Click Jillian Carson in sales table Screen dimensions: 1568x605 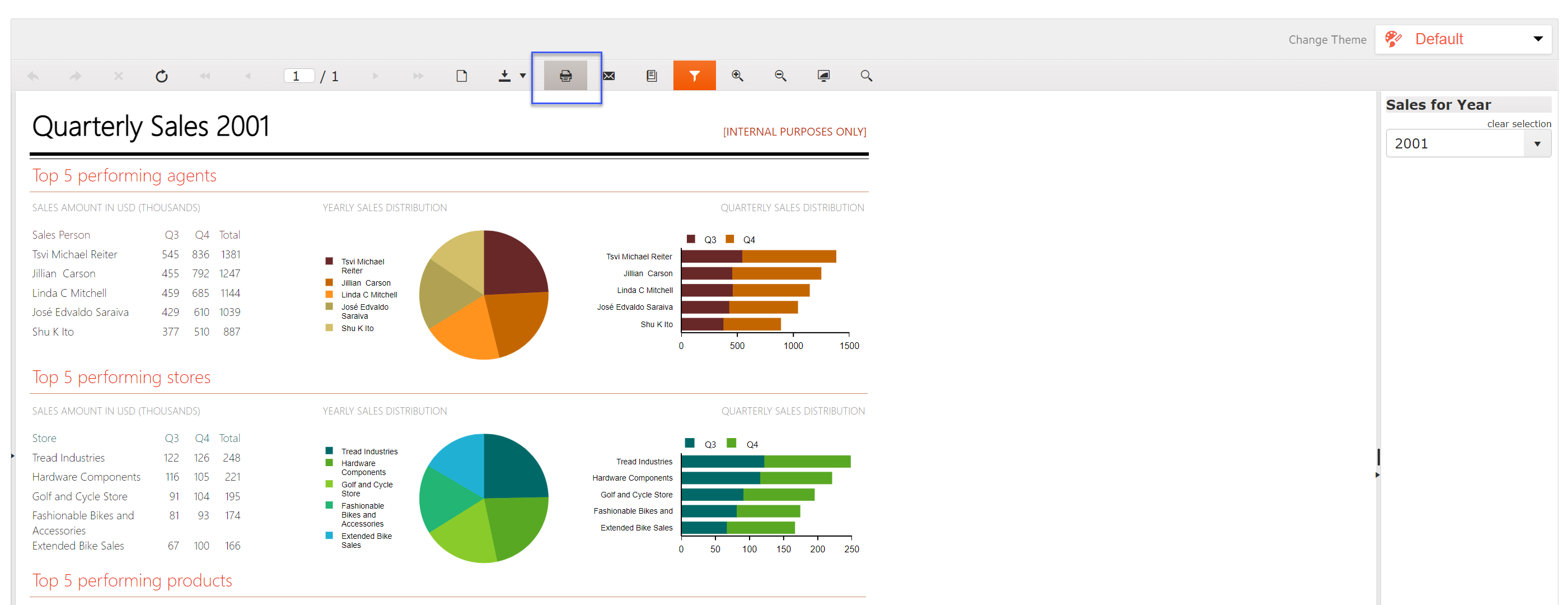pyautogui.click(x=63, y=273)
